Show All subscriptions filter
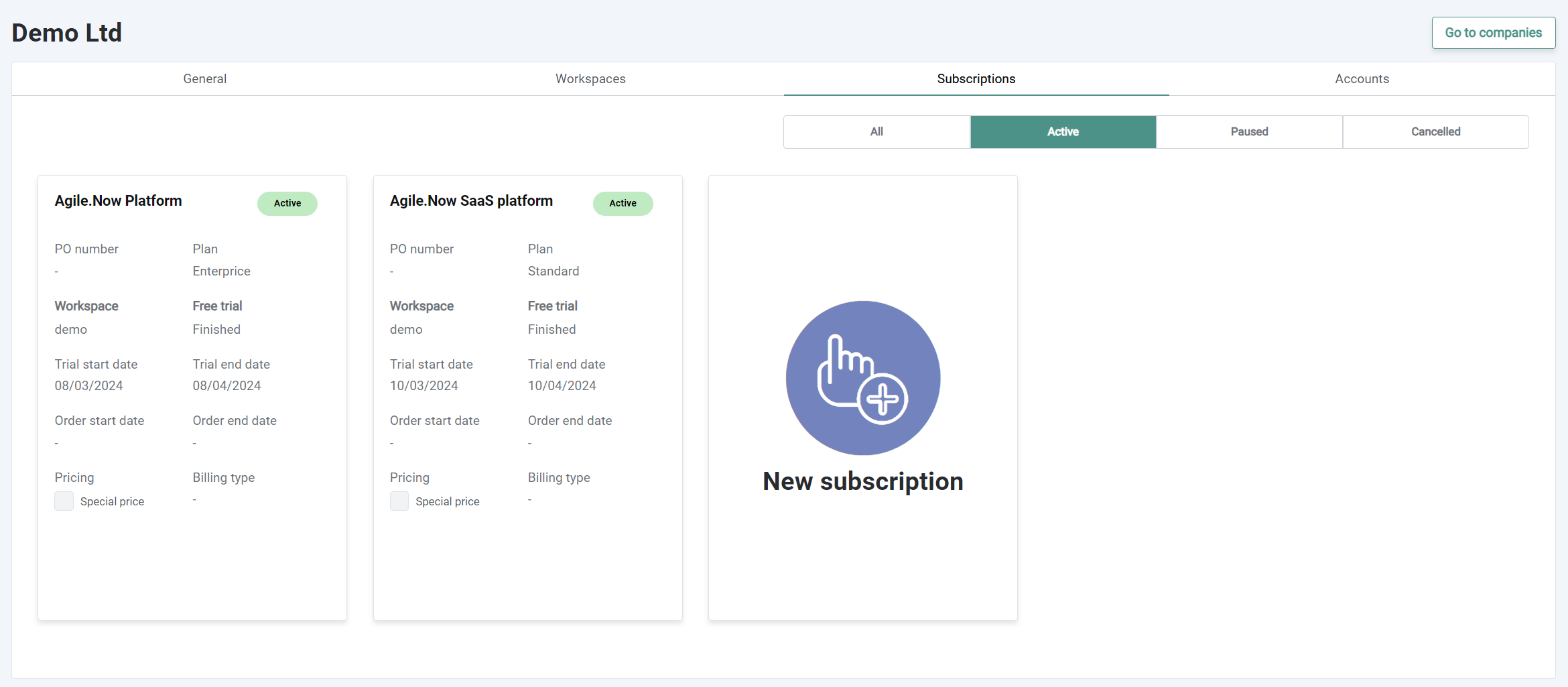 pos(876,132)
